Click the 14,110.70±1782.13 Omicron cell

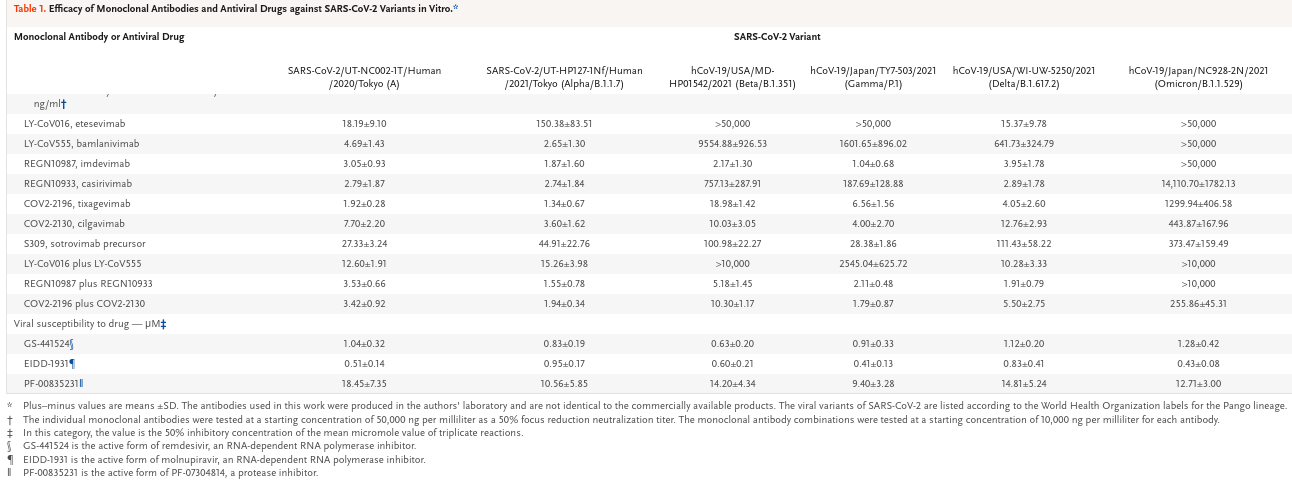point(1198,183)
